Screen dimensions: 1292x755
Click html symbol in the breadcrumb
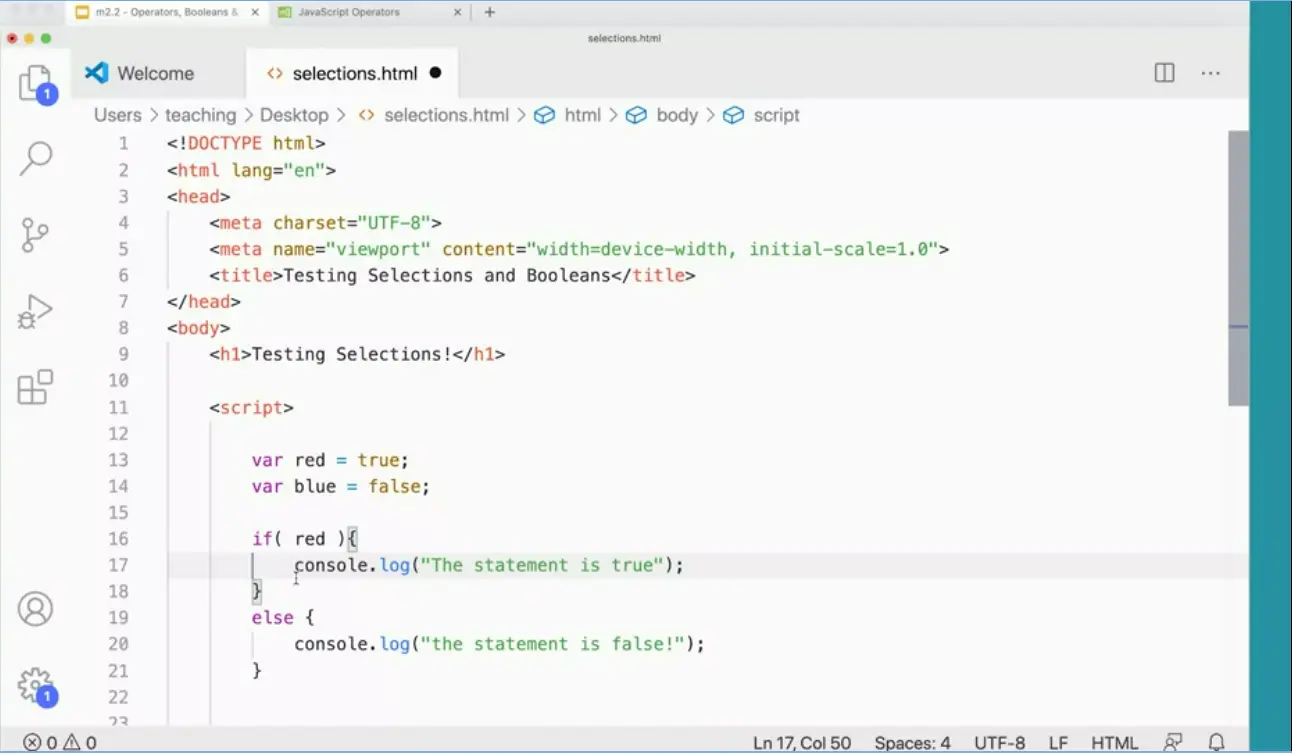pos(582,115)
